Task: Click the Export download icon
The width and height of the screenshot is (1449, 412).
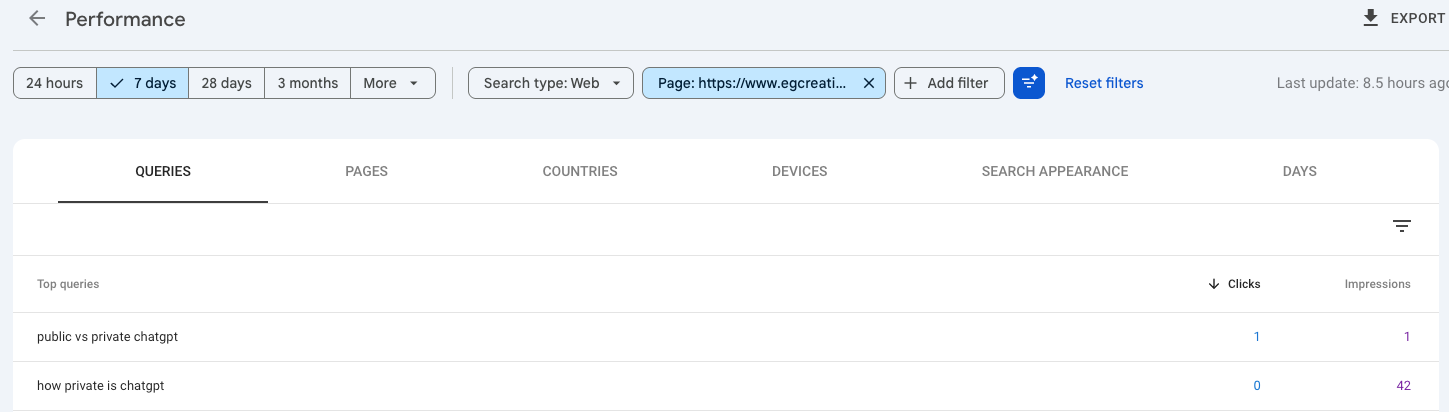Action: tap(1371, 19)
